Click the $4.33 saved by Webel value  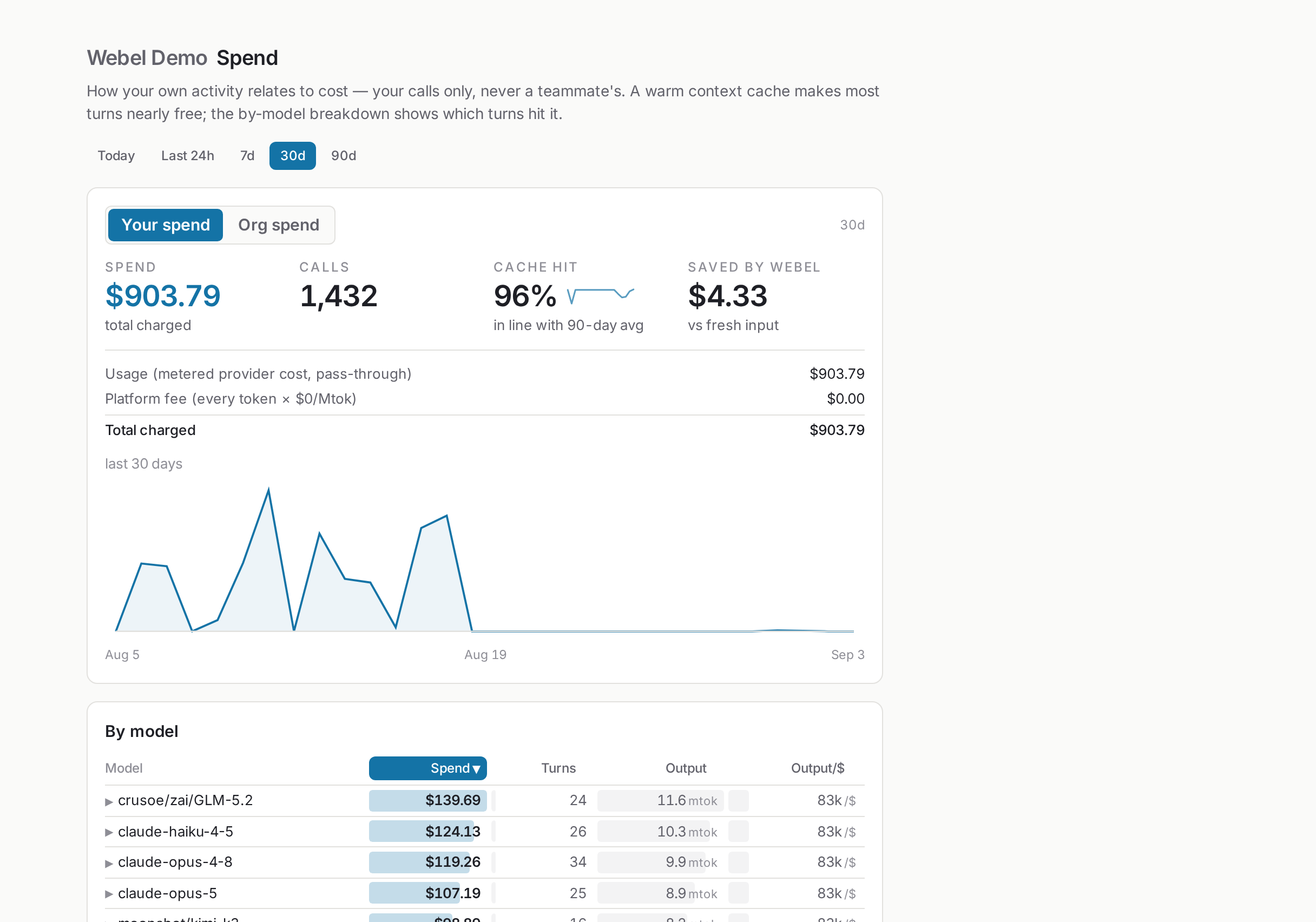[727, 297]
